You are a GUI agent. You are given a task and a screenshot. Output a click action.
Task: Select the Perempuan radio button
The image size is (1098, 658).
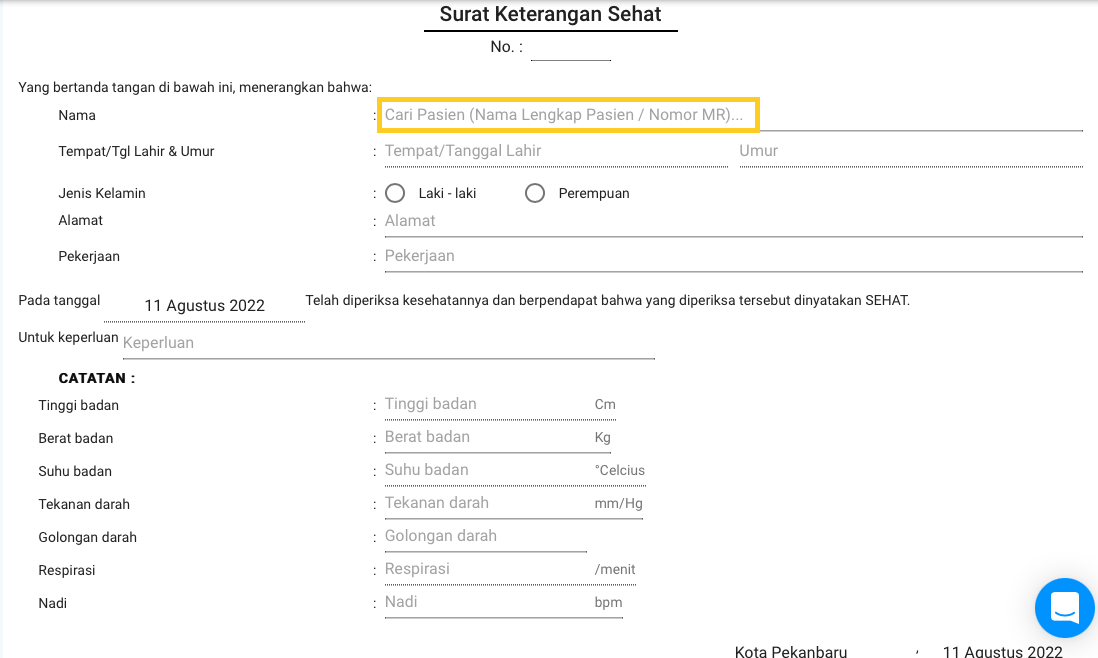tap(535, 193)
